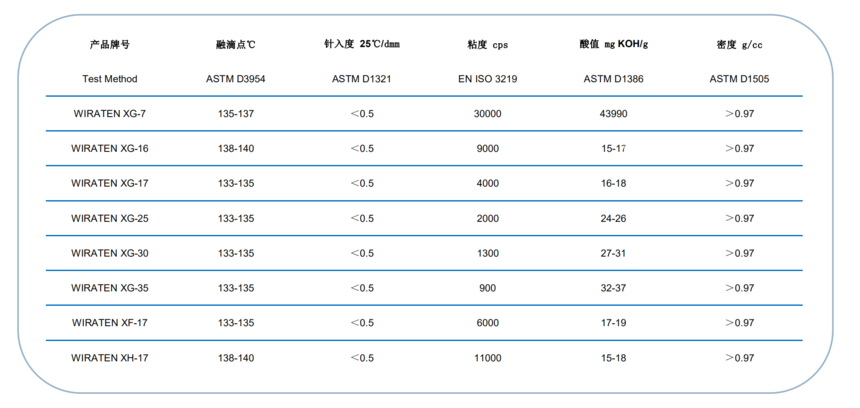Click the ASTM D1386 cell
860x408 pixels.
(613, 79)
